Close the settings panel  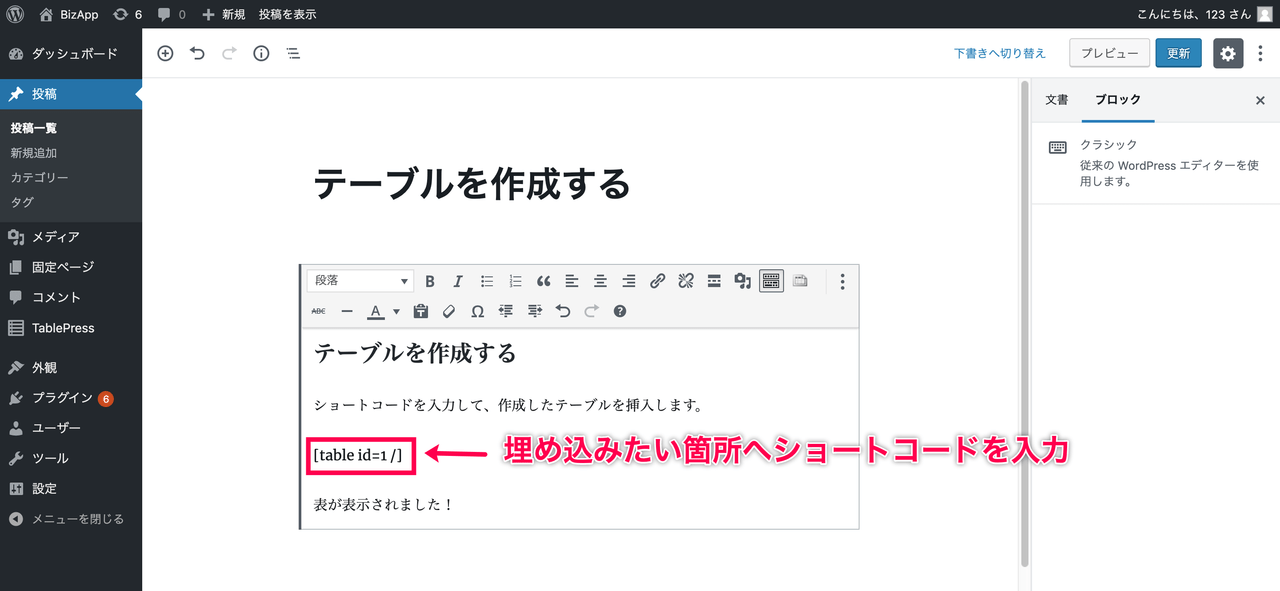(x=1260, y=101)
